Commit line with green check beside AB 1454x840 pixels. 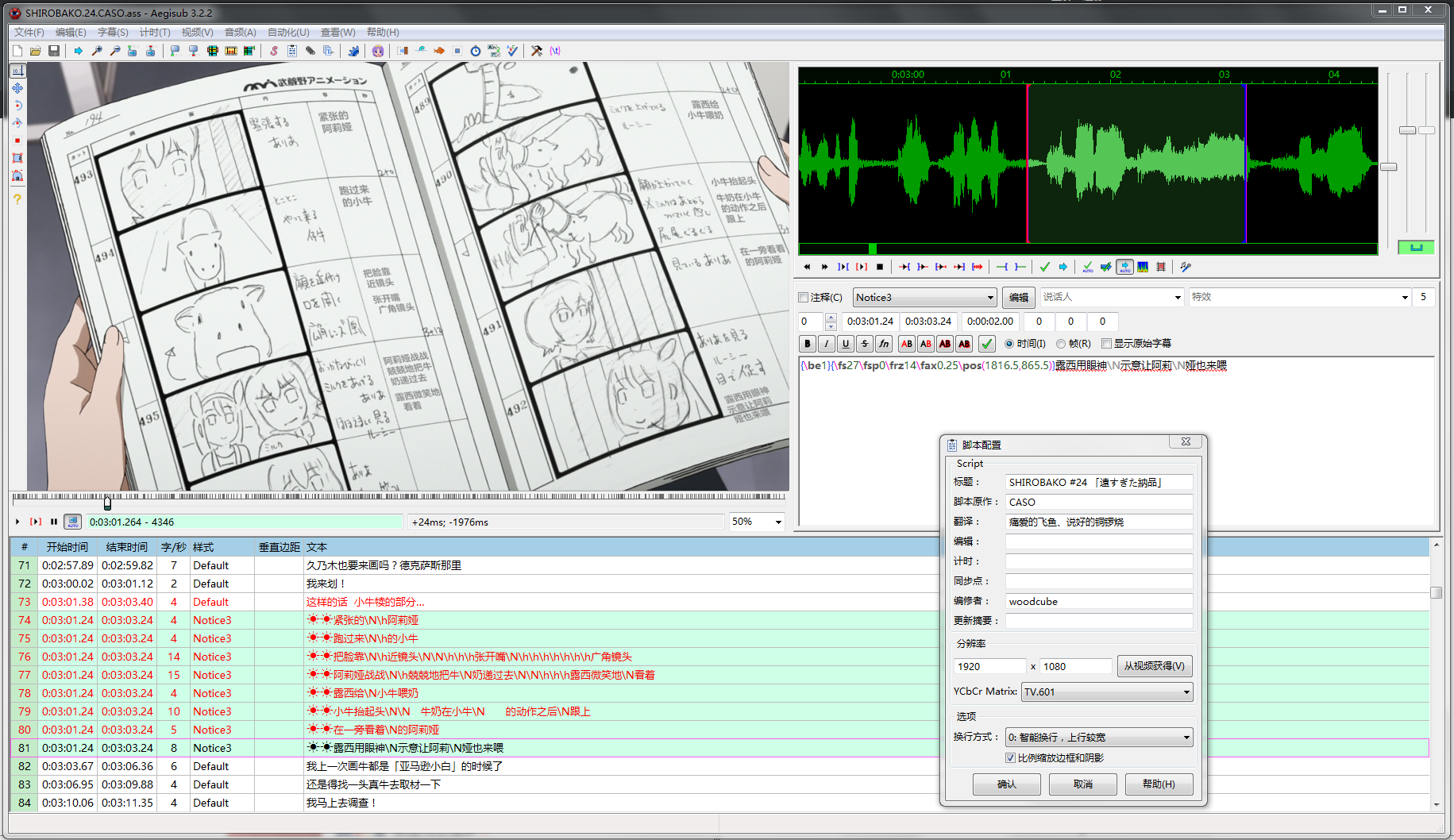pyautogui.click(x=987, y=344)
